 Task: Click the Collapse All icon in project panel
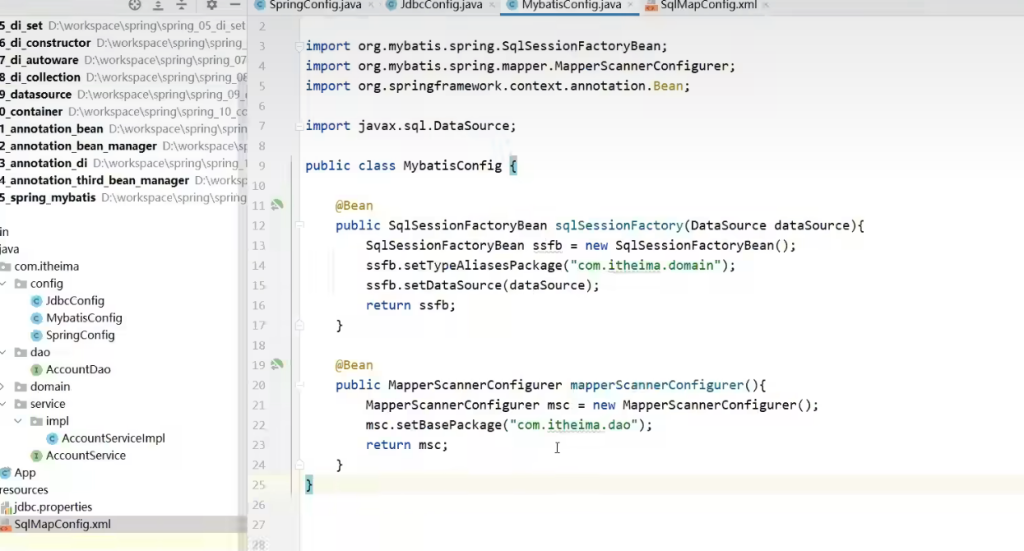coord(181,5)
